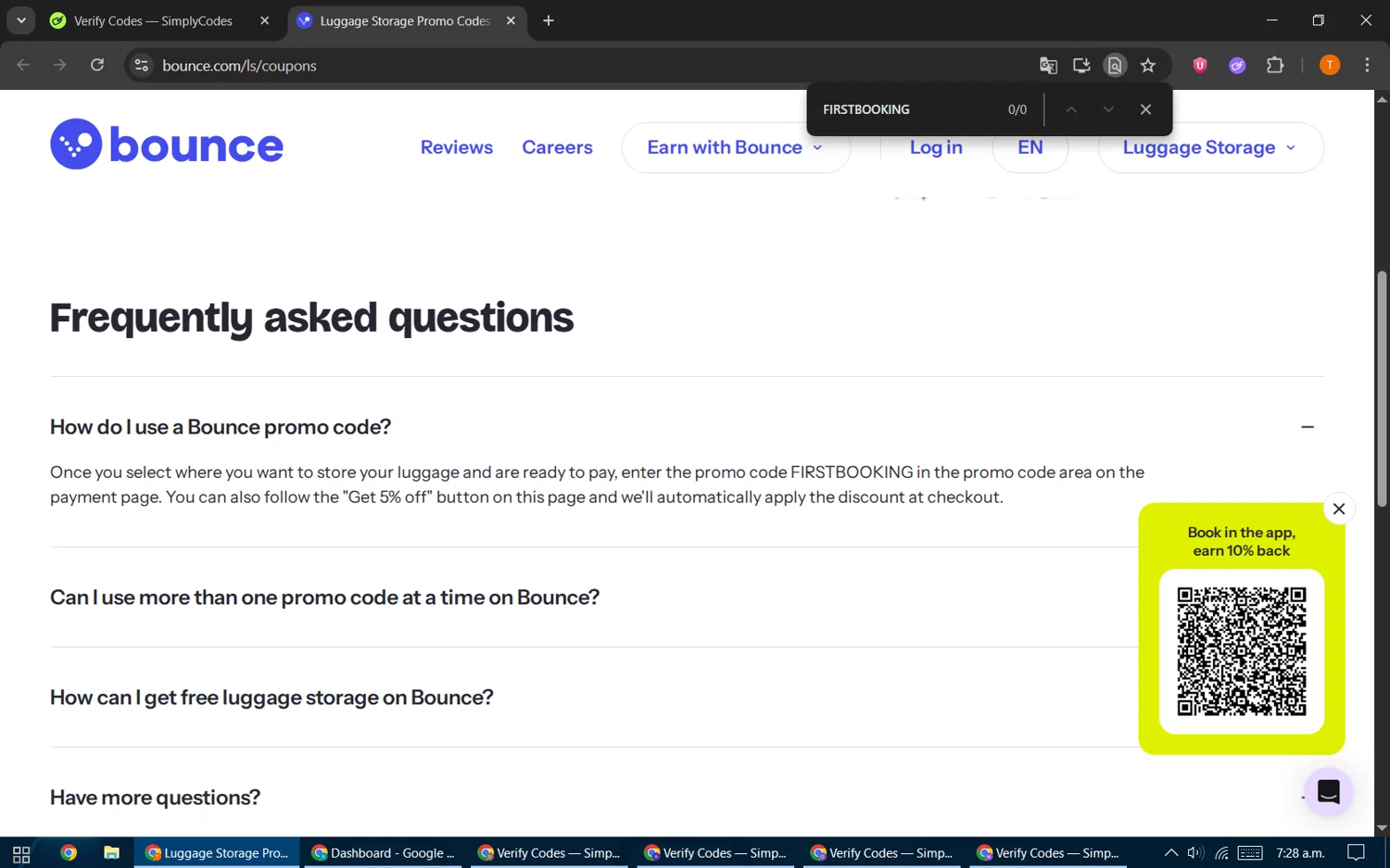Open File Explorer from the taskbar
The width and height of the screenshot is (1390, 868).
[x=111, y=853]
